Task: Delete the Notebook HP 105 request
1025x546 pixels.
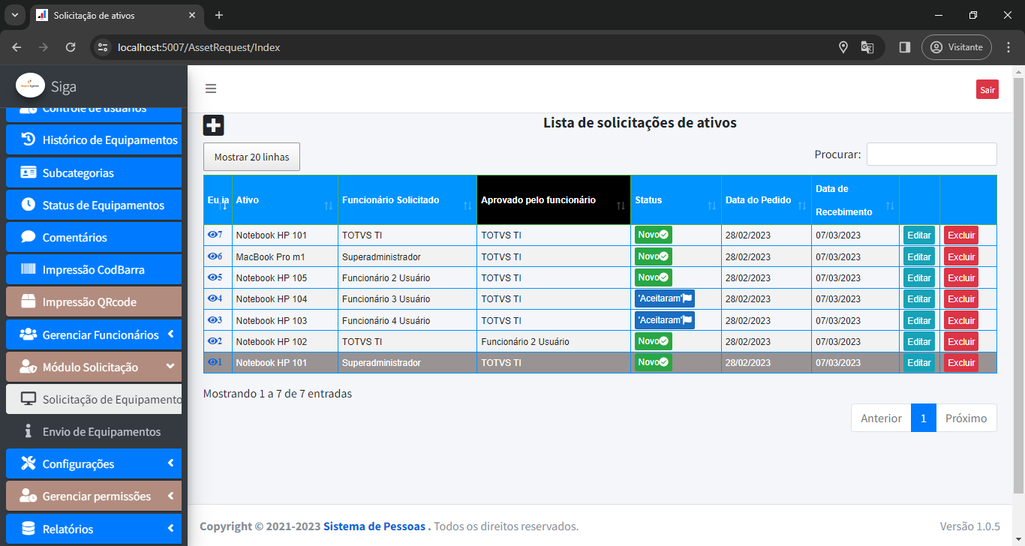Action: [961, 277]
